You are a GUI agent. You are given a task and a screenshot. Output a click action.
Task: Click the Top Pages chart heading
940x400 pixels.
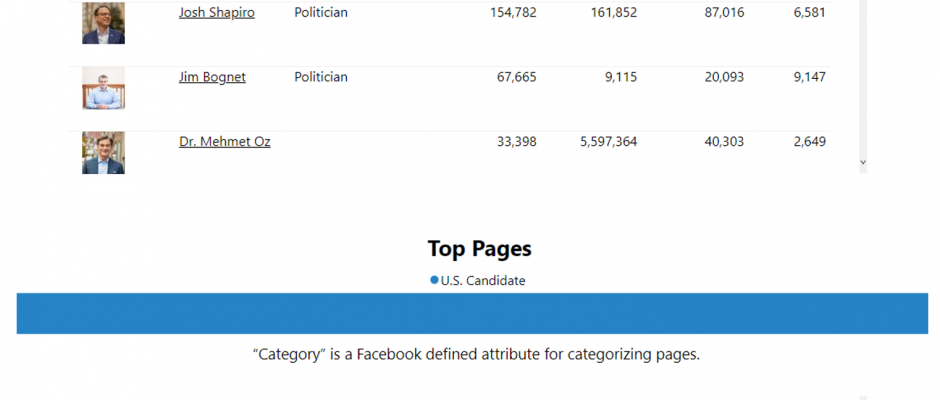pos(480,248)
